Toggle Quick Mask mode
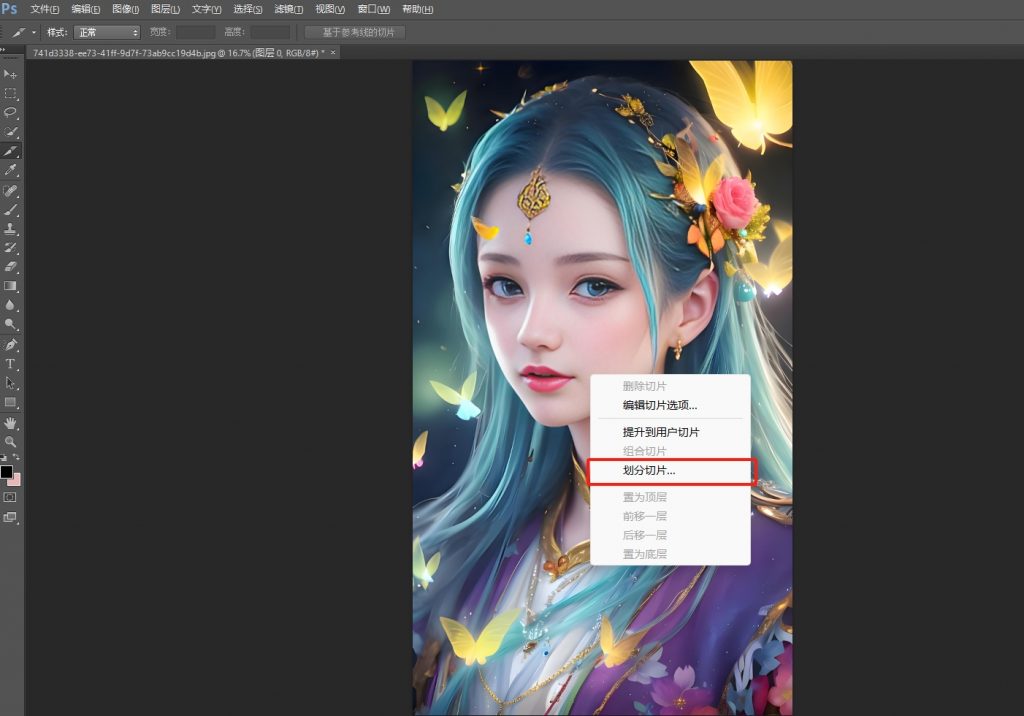The width and height of the screenshot is (1024, 716). 10,497
